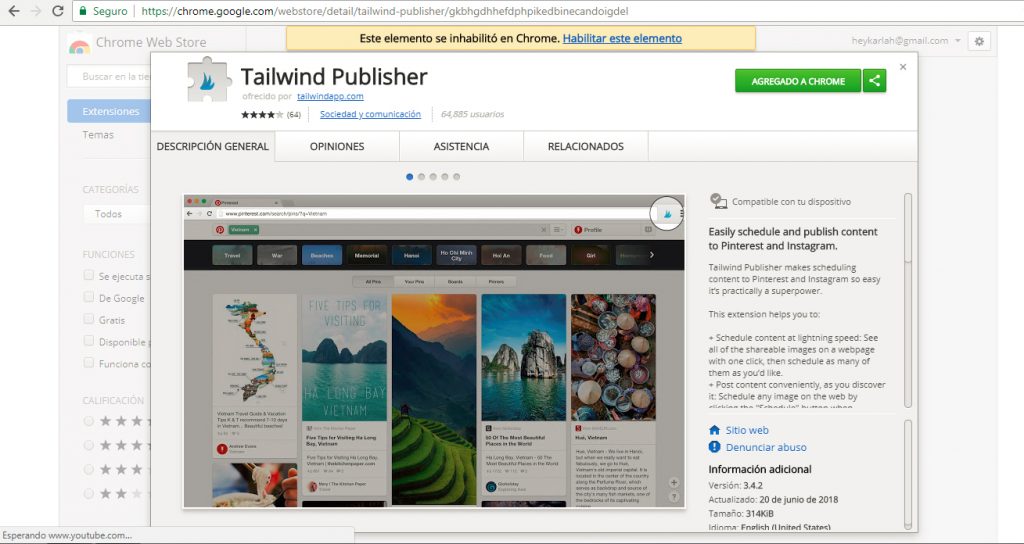Click the additional info panel scrollbar
This screenshot has height=544, width=1024.
[x=908, y=475]
